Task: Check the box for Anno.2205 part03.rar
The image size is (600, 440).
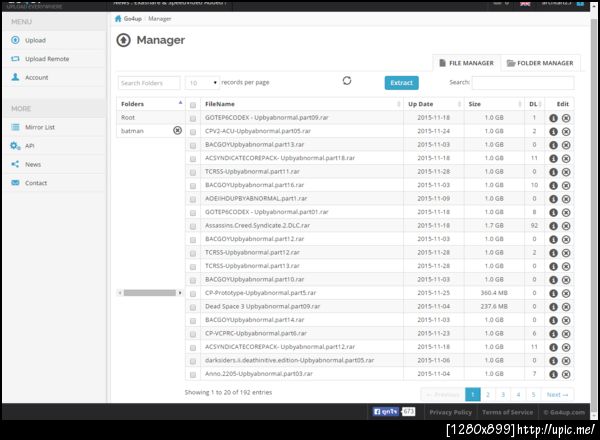Action: [193, 375]
